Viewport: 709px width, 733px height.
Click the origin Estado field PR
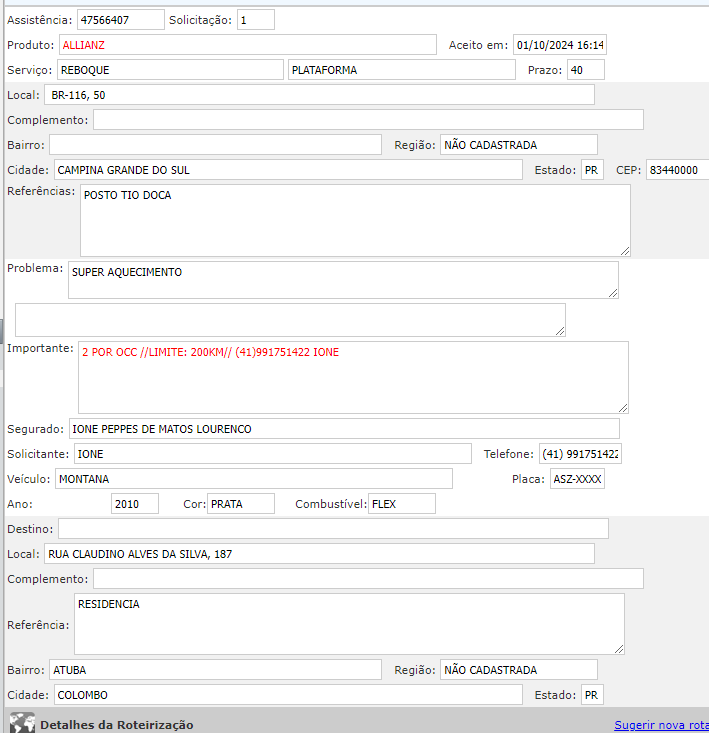pos(592,170)
